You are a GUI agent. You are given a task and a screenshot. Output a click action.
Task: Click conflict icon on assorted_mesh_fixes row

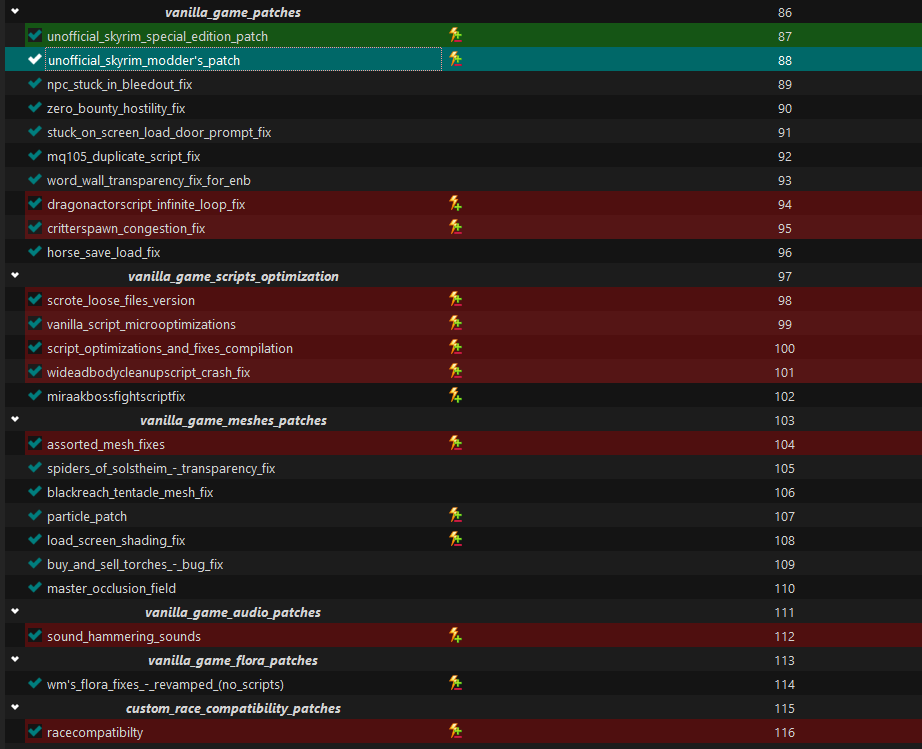(x=455, y=443)
